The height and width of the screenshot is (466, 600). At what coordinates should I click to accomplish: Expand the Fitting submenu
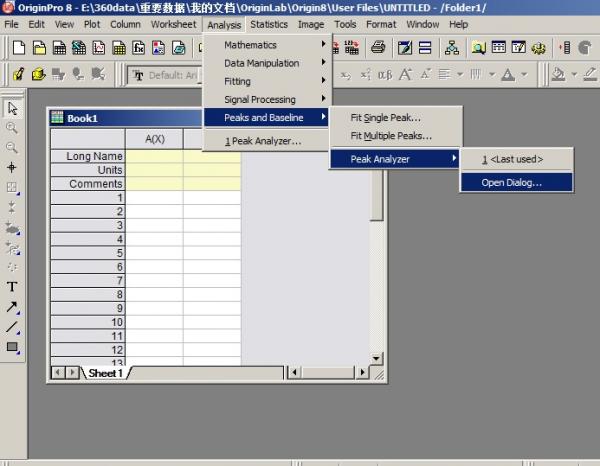click(x=267, y=81)
